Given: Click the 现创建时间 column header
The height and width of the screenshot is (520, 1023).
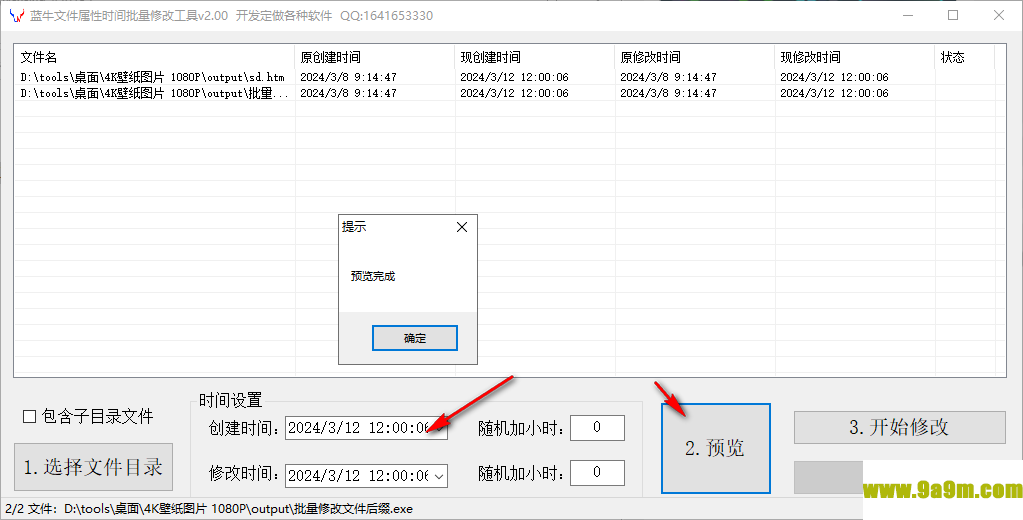Looking at the screenshot, I should [x=535, y=57].
